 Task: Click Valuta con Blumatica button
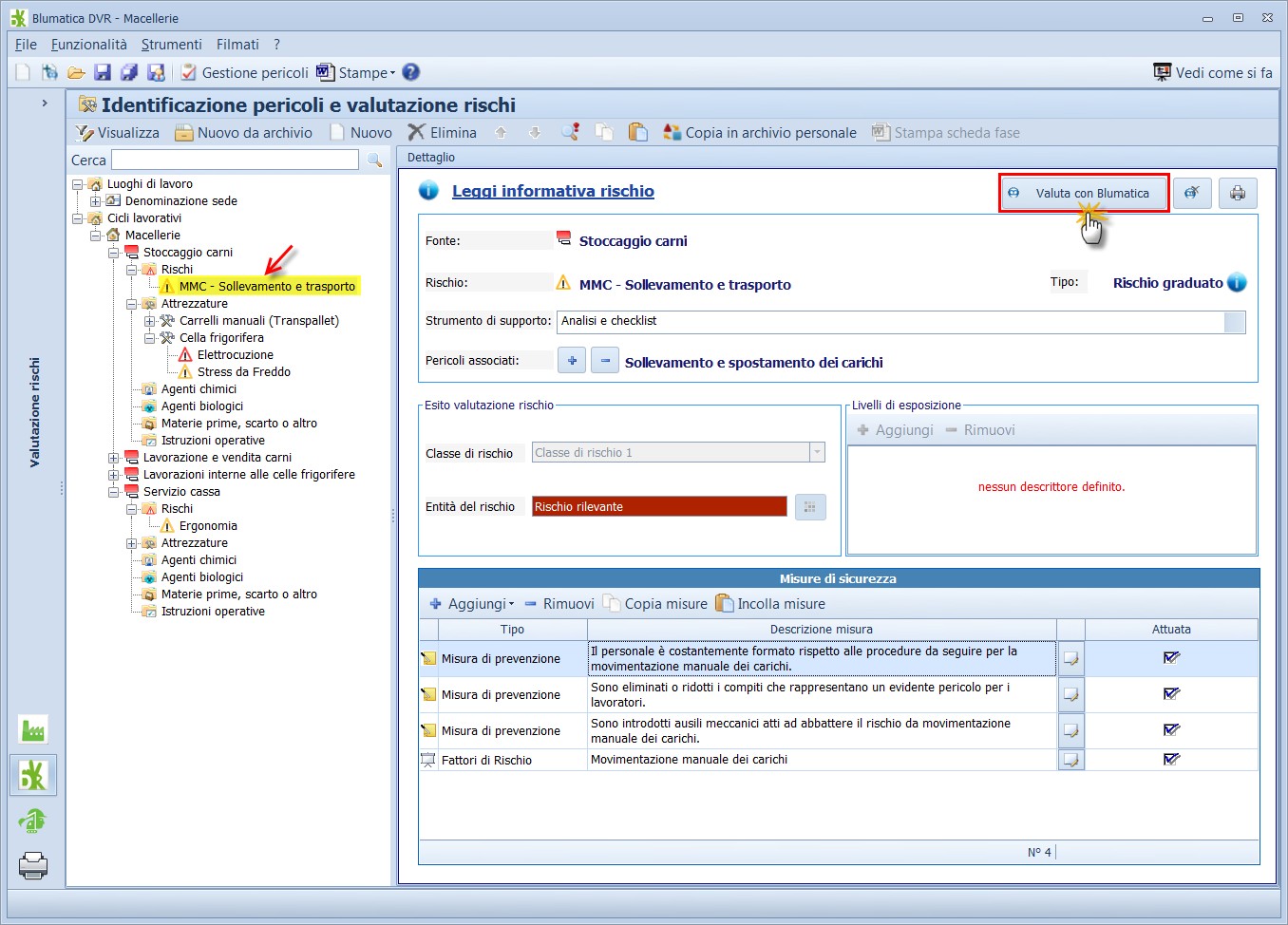[1084, 193]
